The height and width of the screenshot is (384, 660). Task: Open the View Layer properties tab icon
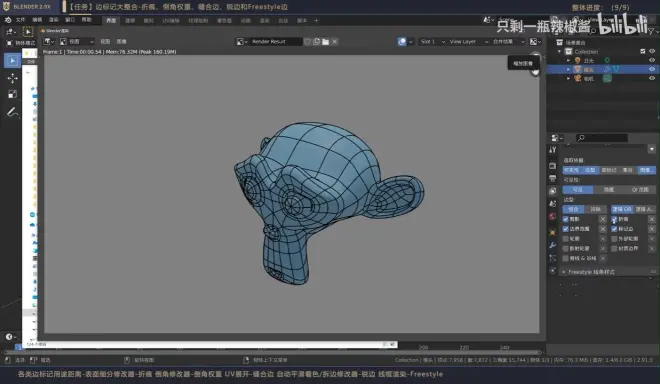click(553, 191)
